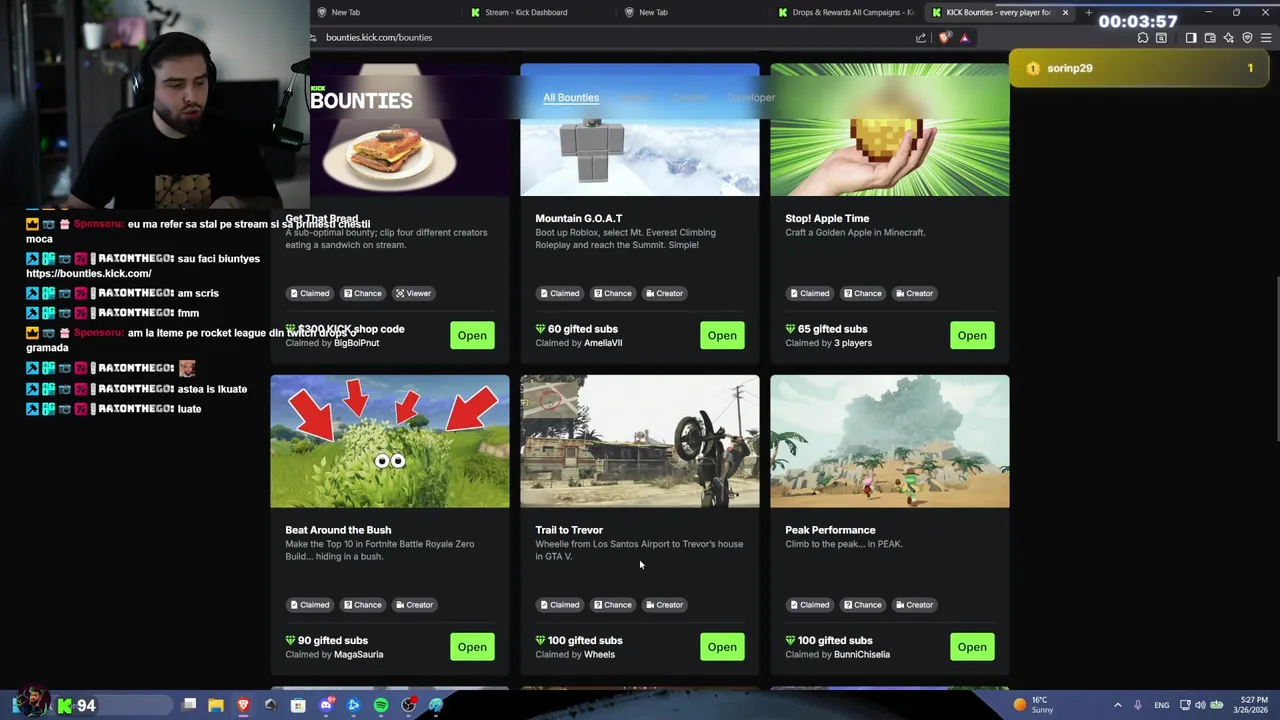Click the microphone icon in system tray
This screenshot has width=1280, height=720.
coord(1138,705)
